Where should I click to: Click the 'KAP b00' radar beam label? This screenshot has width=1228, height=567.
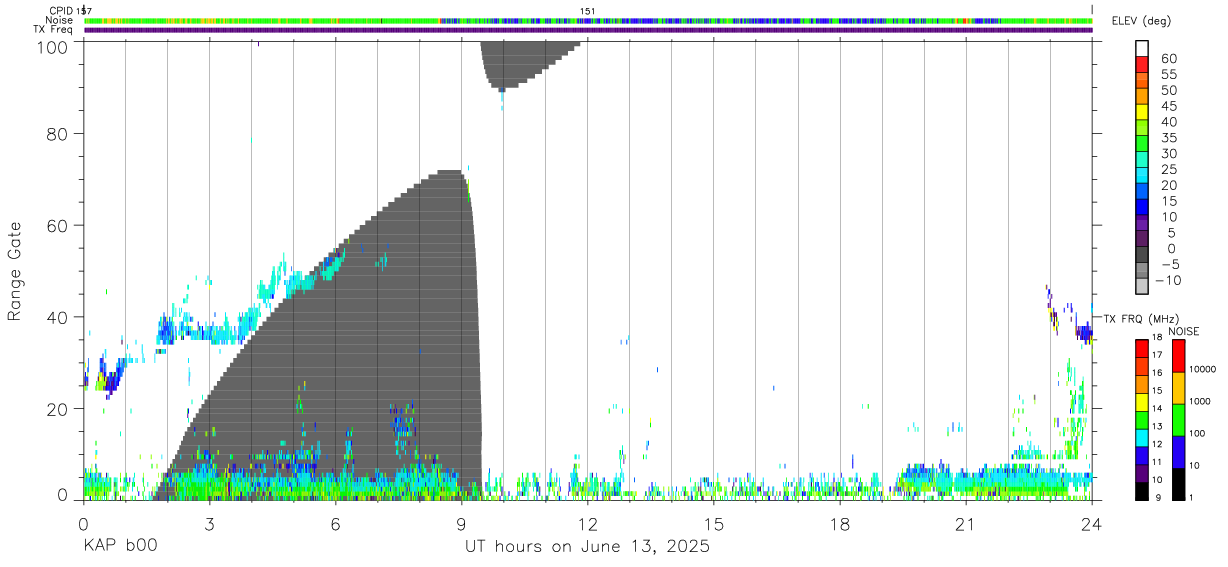[120, 547]
